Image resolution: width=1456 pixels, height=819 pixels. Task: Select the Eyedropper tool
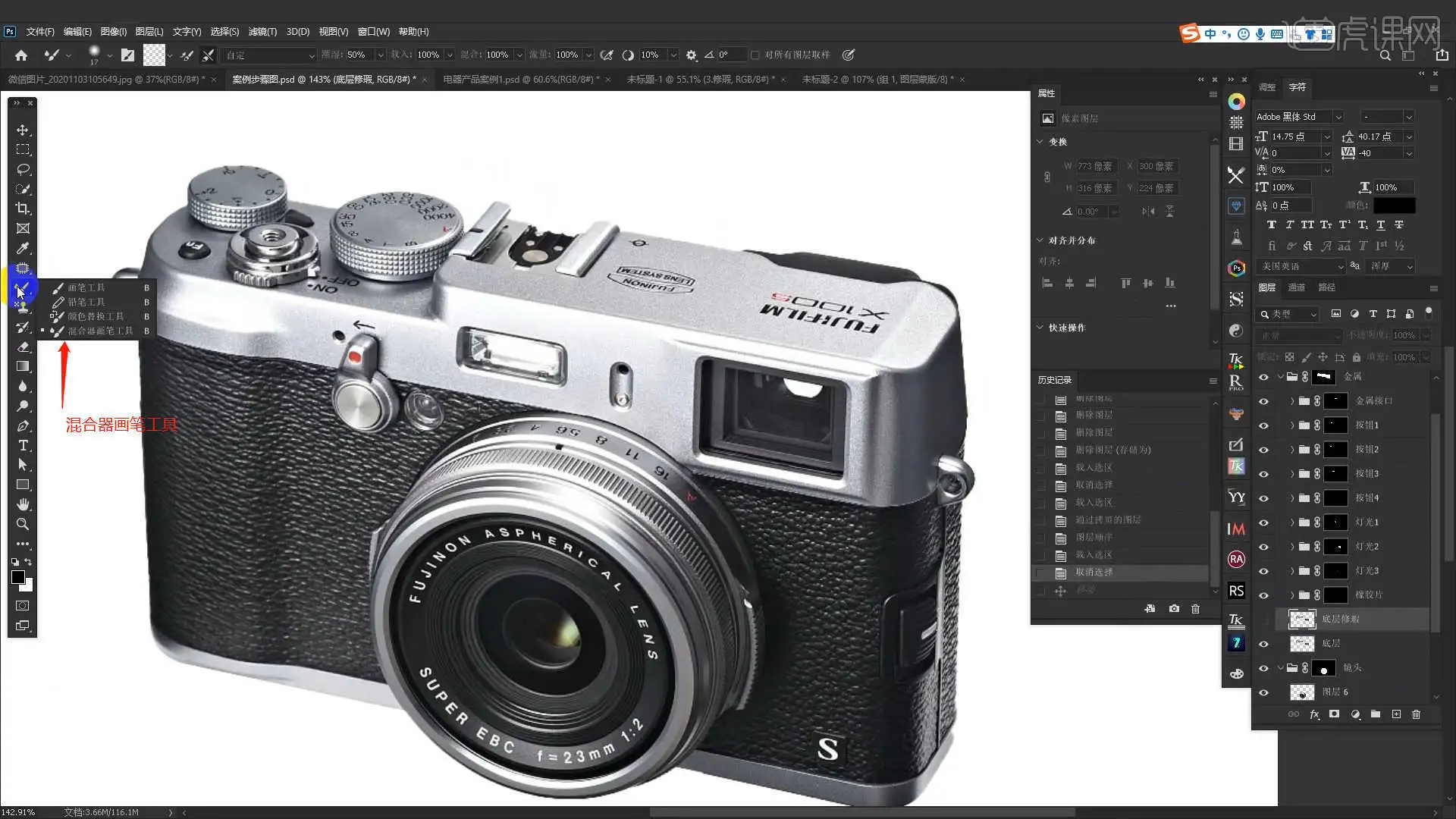[x=23, y=248]
